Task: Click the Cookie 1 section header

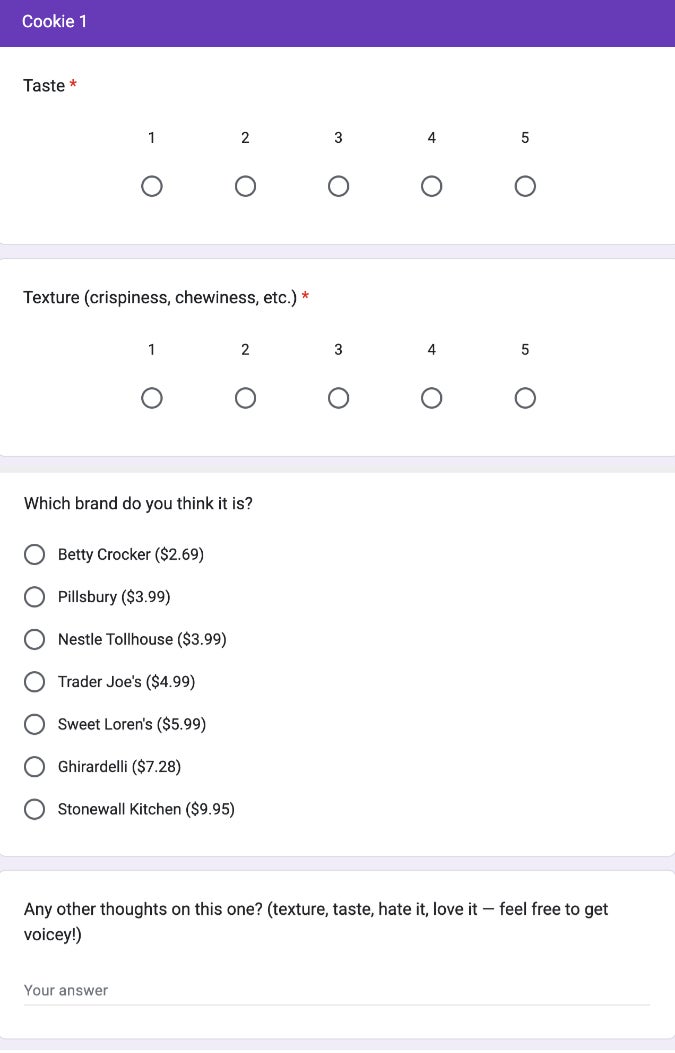Action: [x=55, y=21]
